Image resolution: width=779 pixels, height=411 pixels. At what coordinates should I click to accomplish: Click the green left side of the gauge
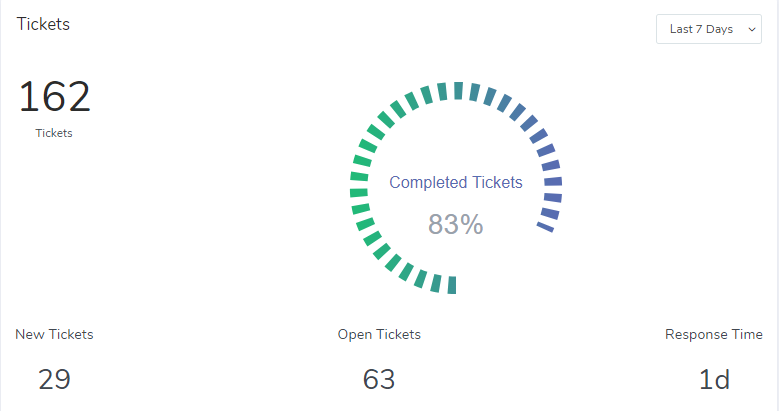click(362, 216)
